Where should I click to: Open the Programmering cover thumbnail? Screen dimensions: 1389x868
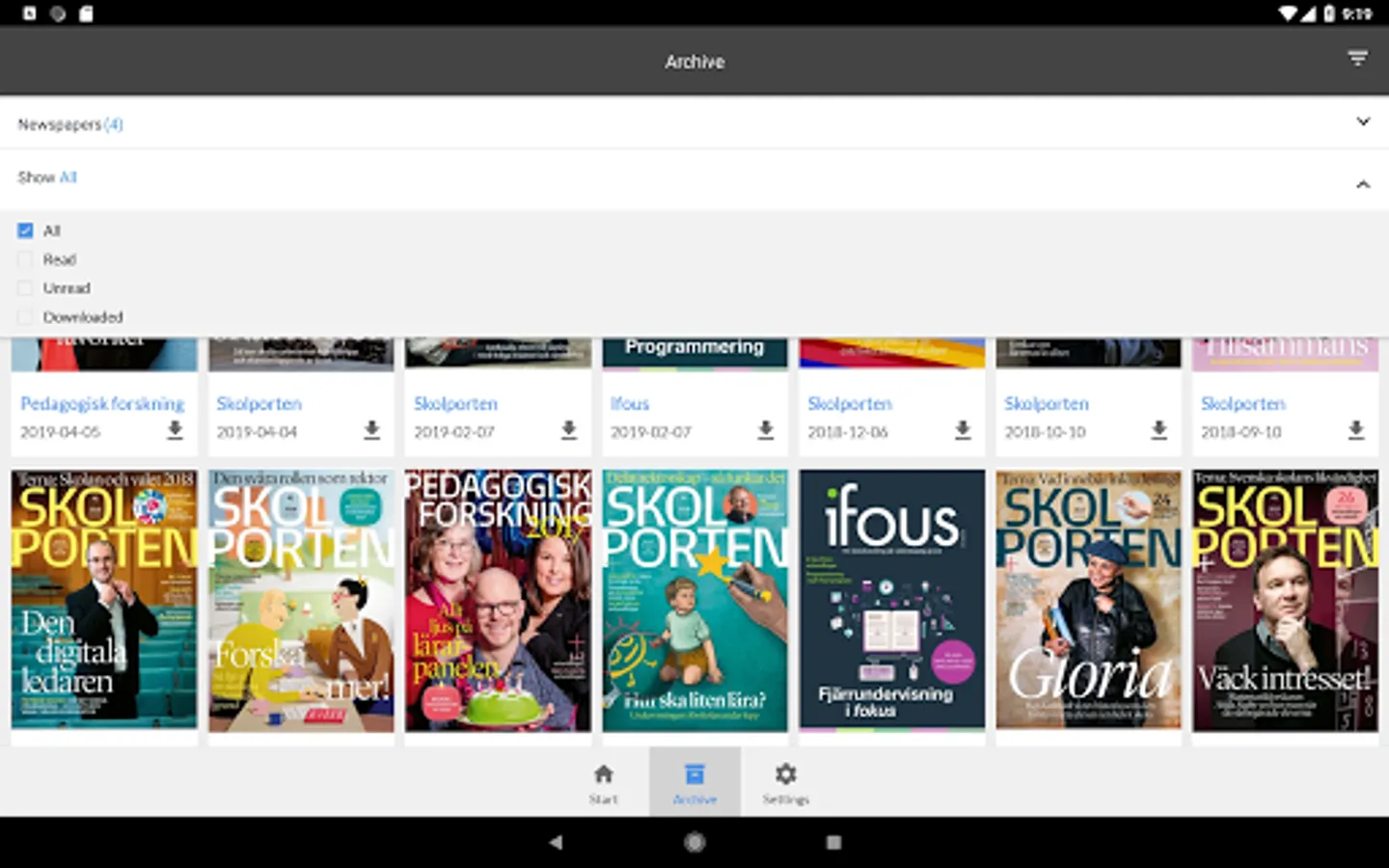[x=694, y=353]
